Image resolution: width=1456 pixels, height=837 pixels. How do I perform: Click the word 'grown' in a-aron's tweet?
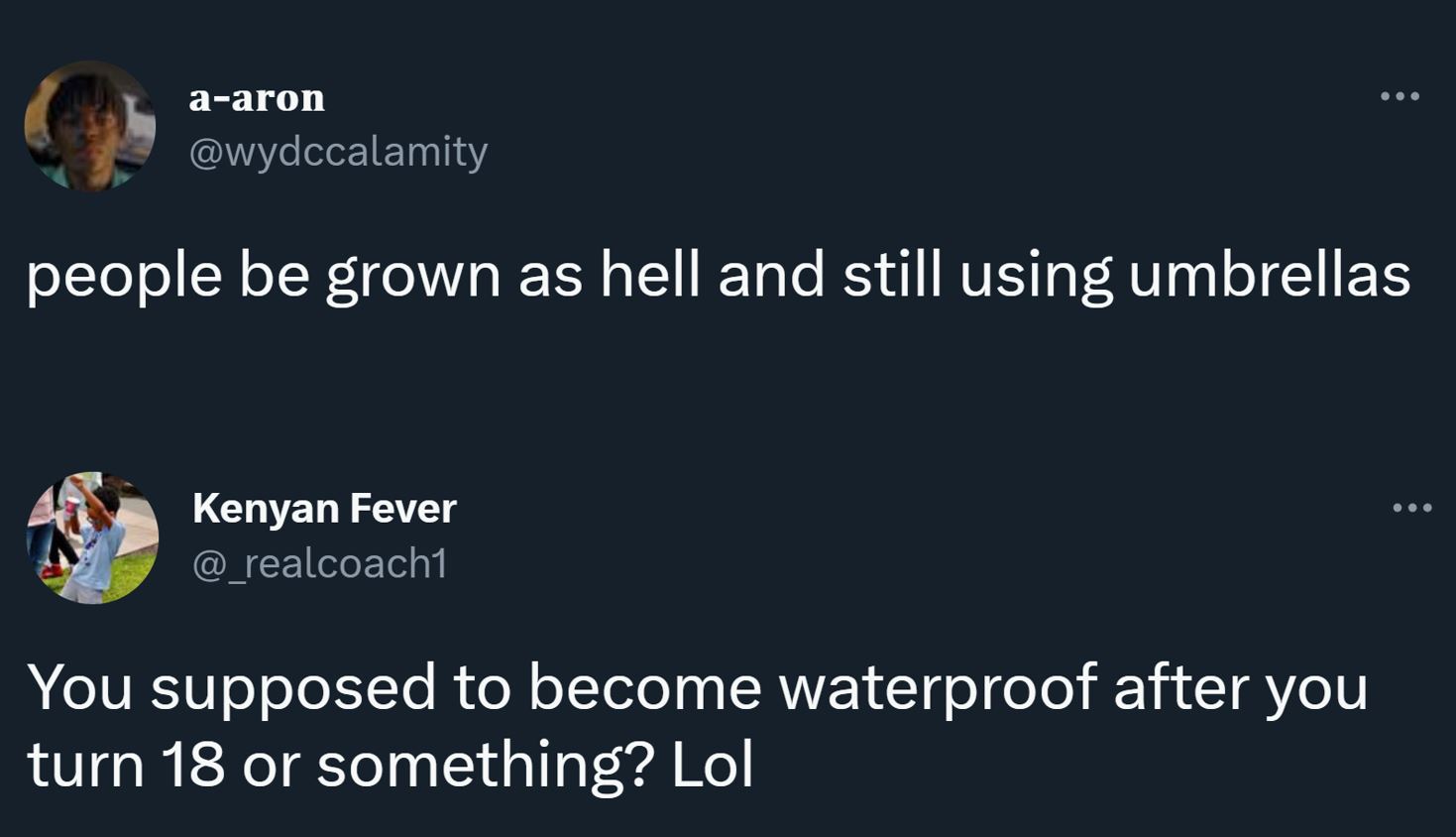pos(412,277)
